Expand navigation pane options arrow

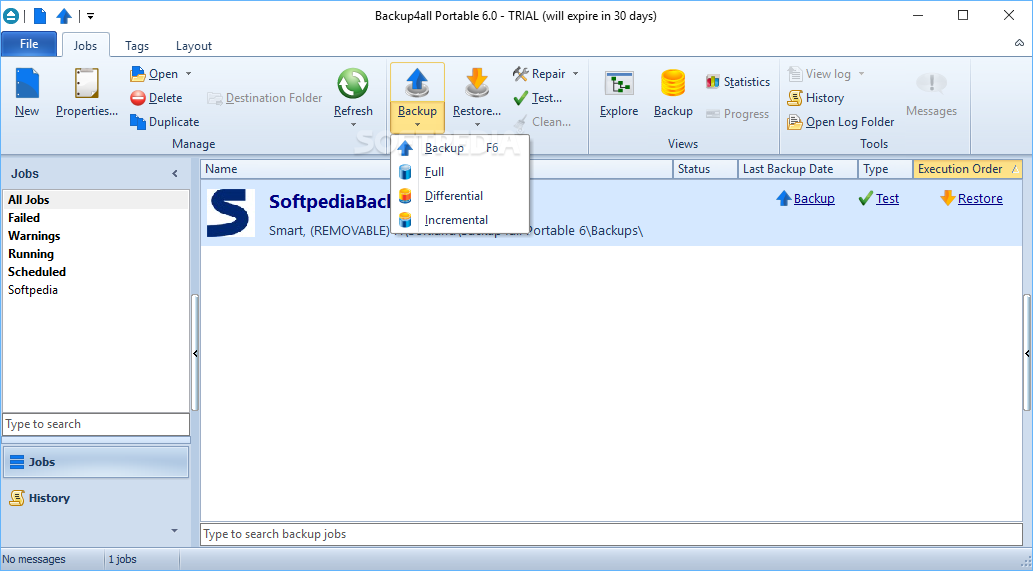tap(175, 530)
